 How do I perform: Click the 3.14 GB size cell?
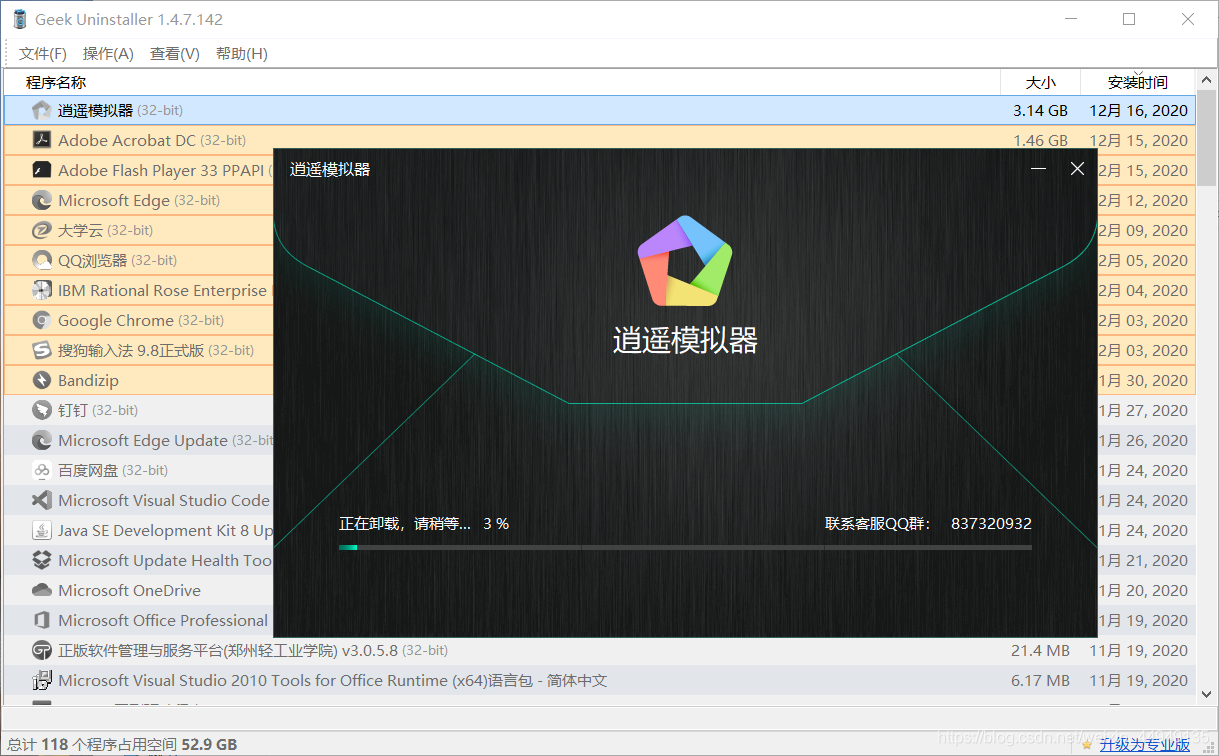[1040, 110]
